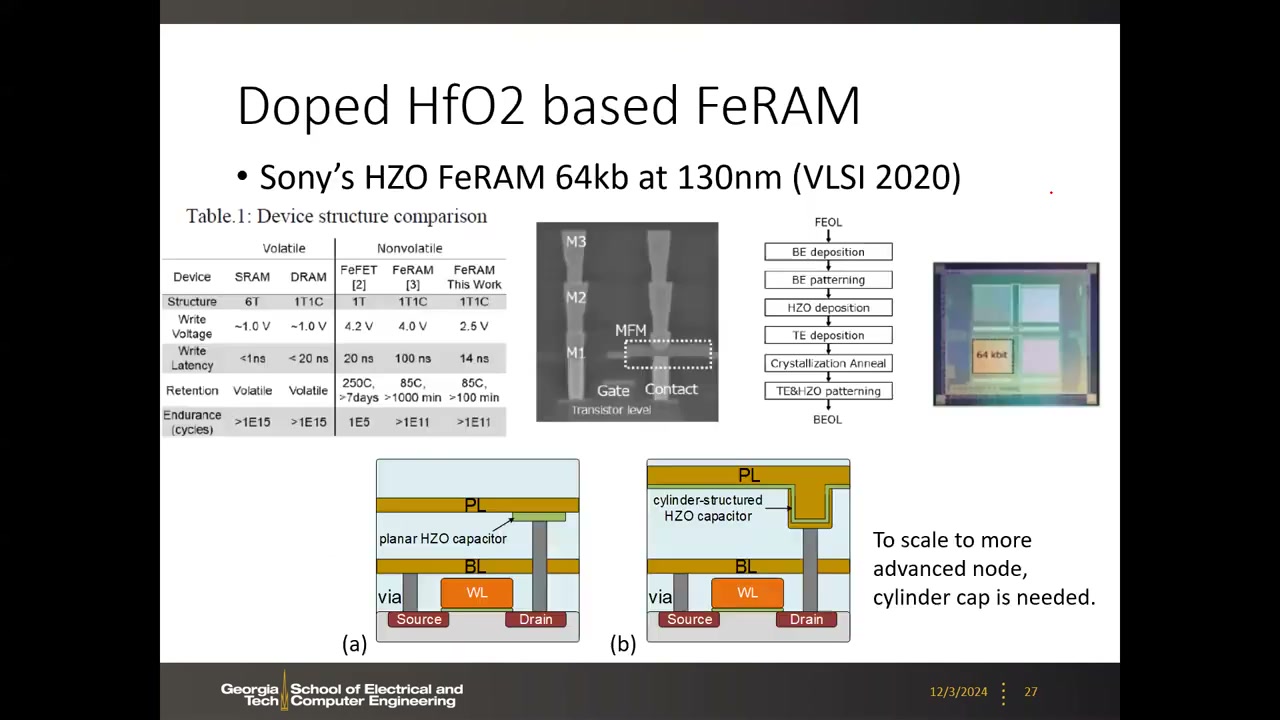This screenshot has height=720, width=1280.
Task: Select the 'SRAM' column header
Action: [252, 277]
